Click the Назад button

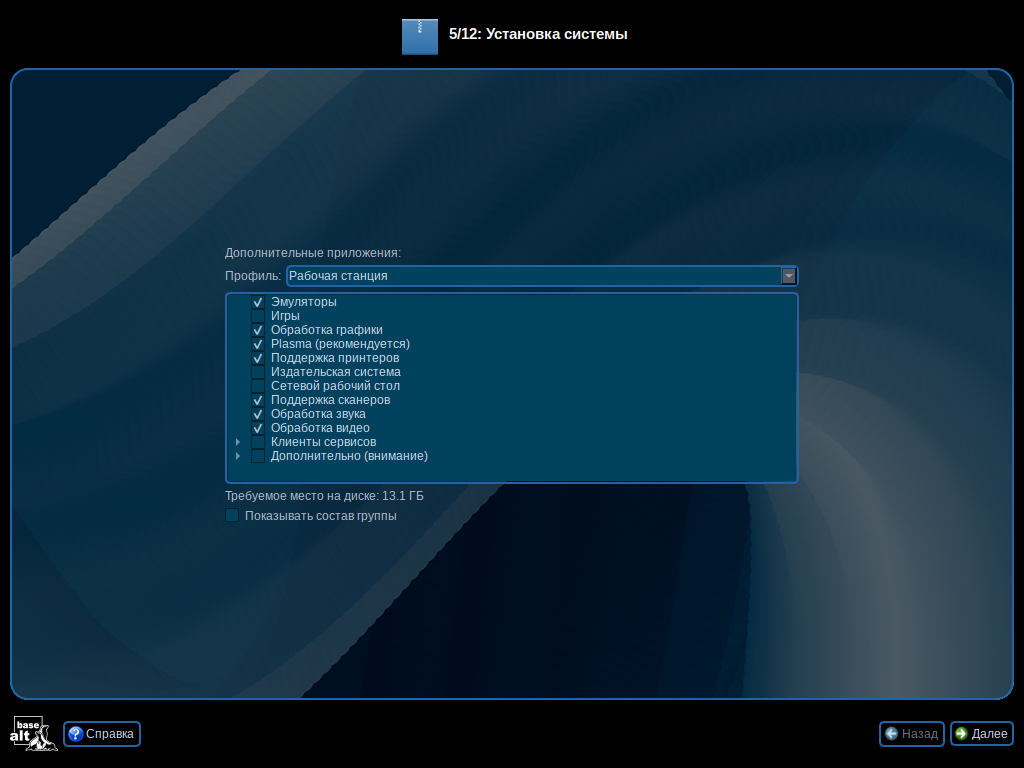click(x=911, y=733)
